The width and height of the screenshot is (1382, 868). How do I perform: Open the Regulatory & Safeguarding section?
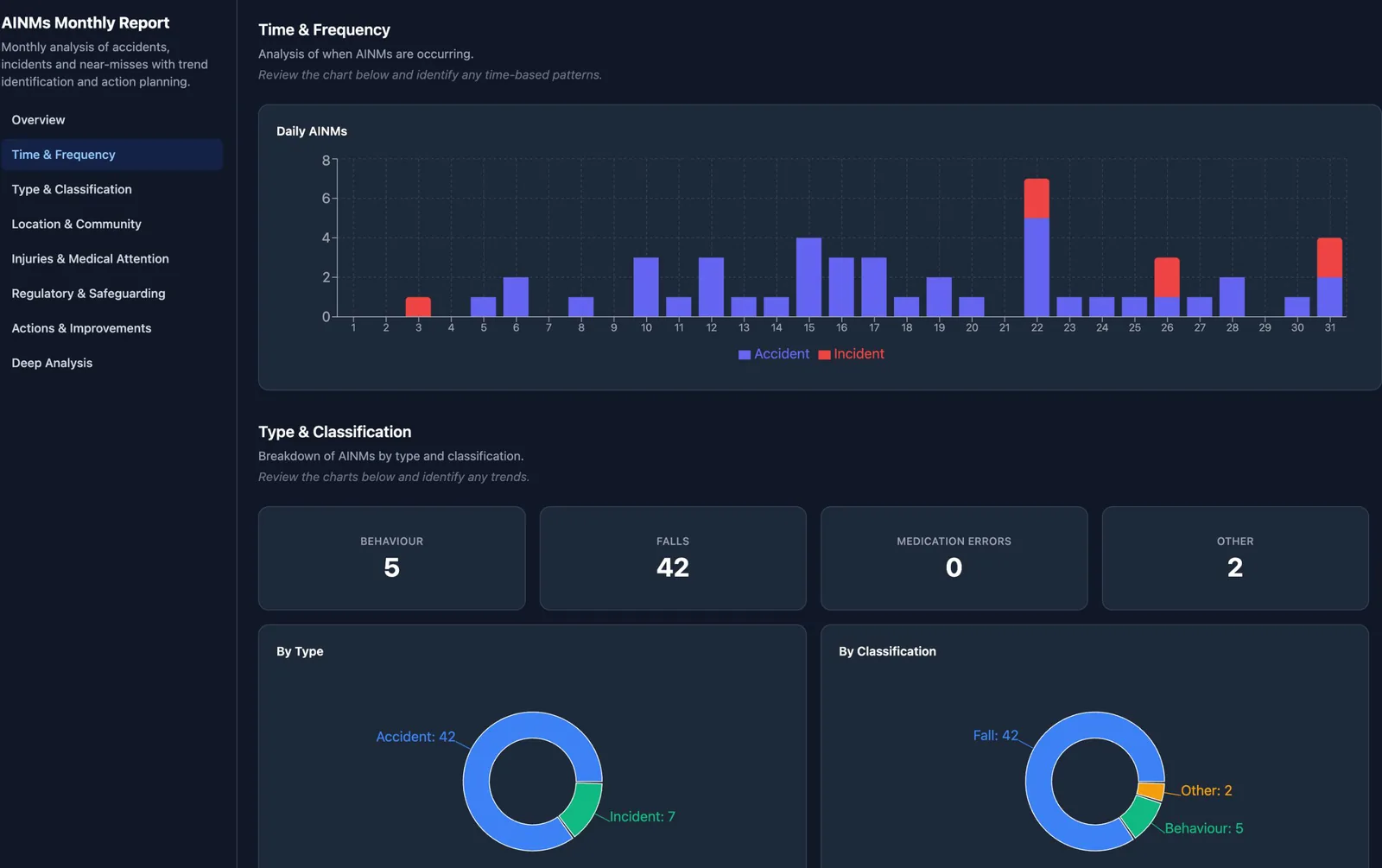[111, 293]
